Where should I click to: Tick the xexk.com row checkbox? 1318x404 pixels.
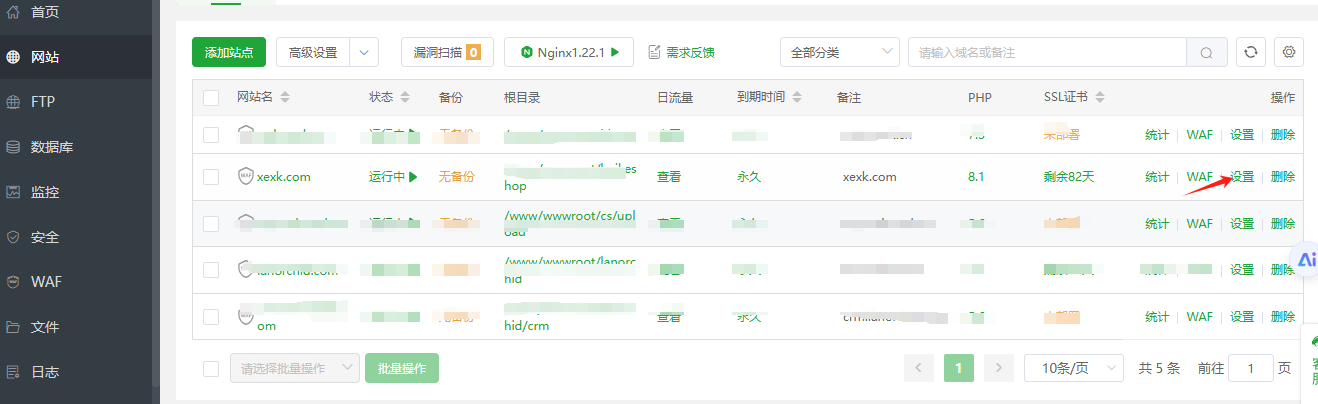(x=211, y=177)
